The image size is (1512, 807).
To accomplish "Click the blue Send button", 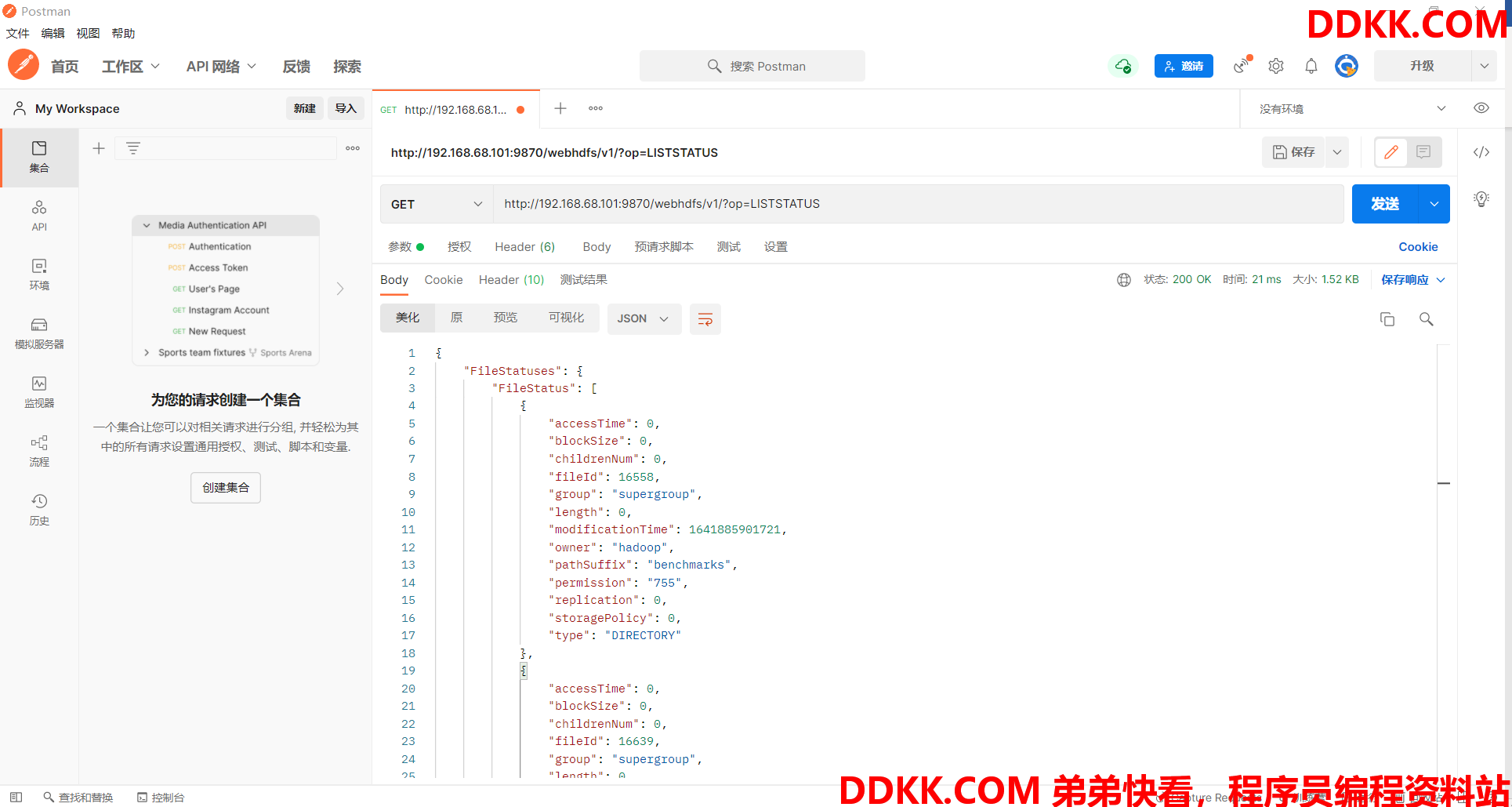I will tap(1385, 204).
